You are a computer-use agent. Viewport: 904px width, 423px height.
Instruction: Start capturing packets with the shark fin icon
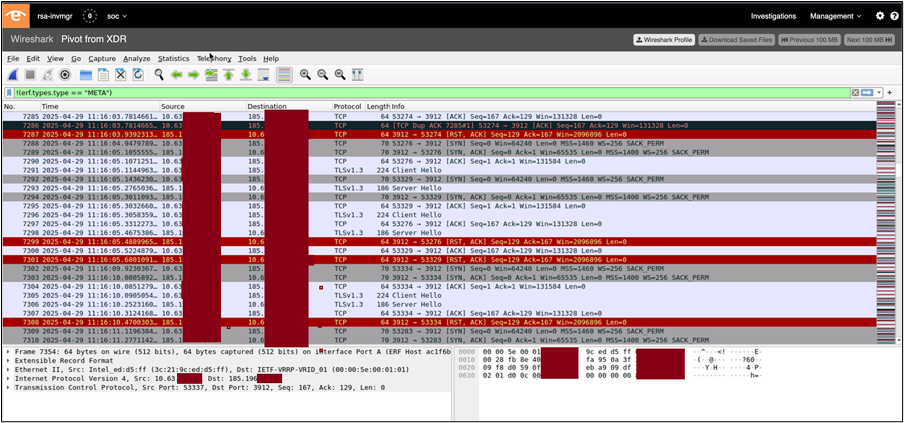pos(14,74)
